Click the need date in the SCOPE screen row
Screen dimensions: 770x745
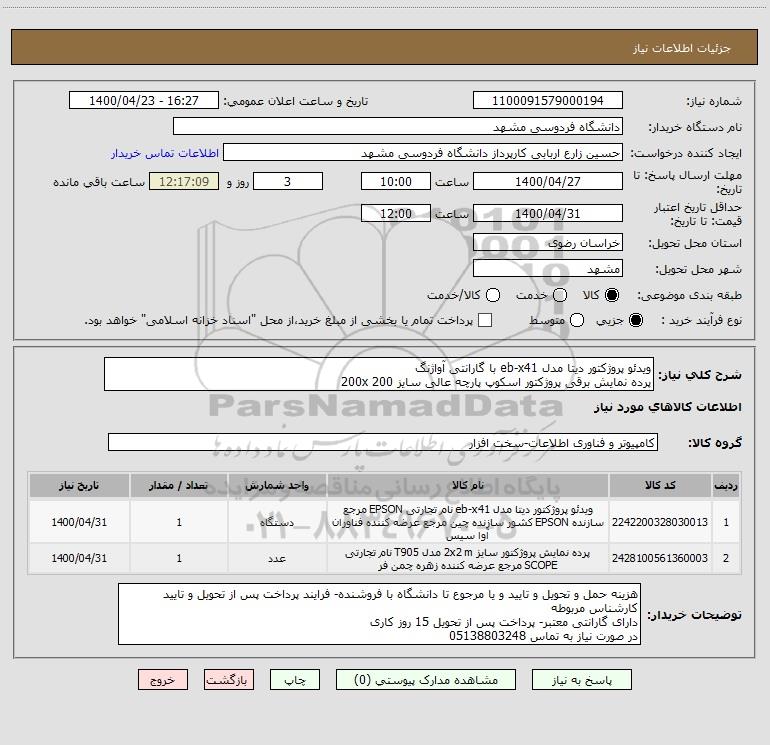pyautogui.click(x=79, y=558)
